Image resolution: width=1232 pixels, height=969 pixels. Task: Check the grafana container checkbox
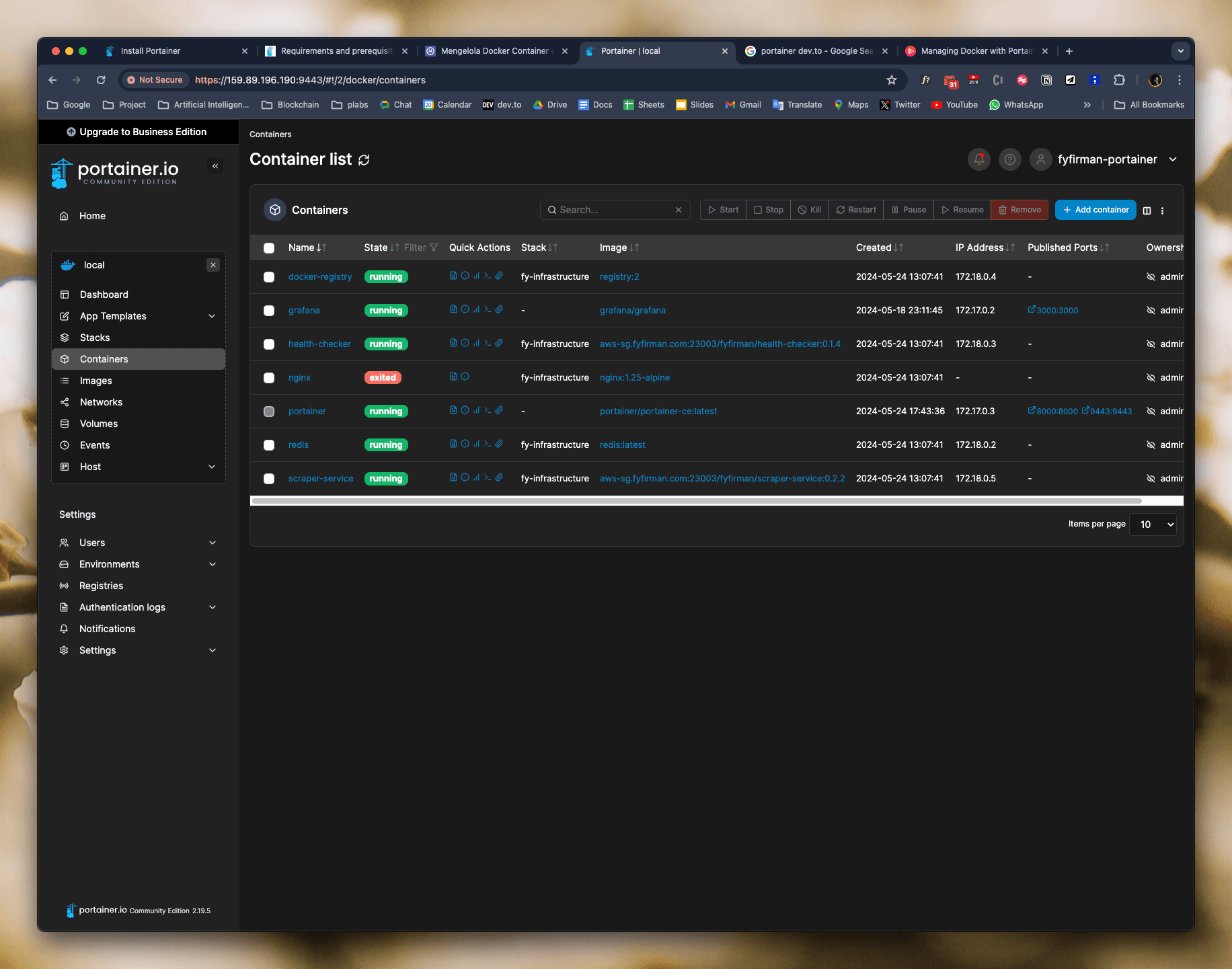[269, 310]
